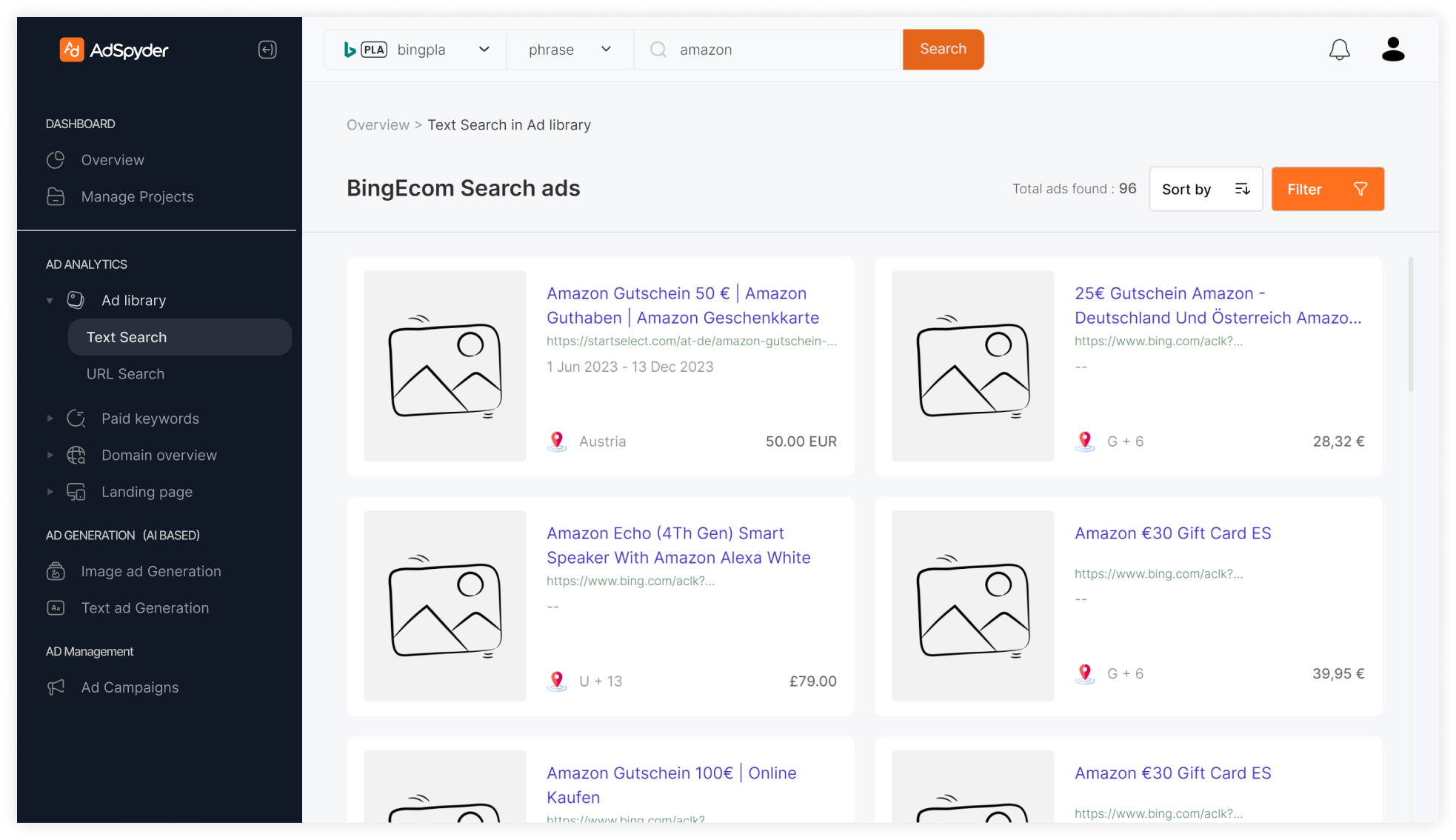Click the Overview breadcrumb link
The image size is (1456, 840).
[378, 125]
